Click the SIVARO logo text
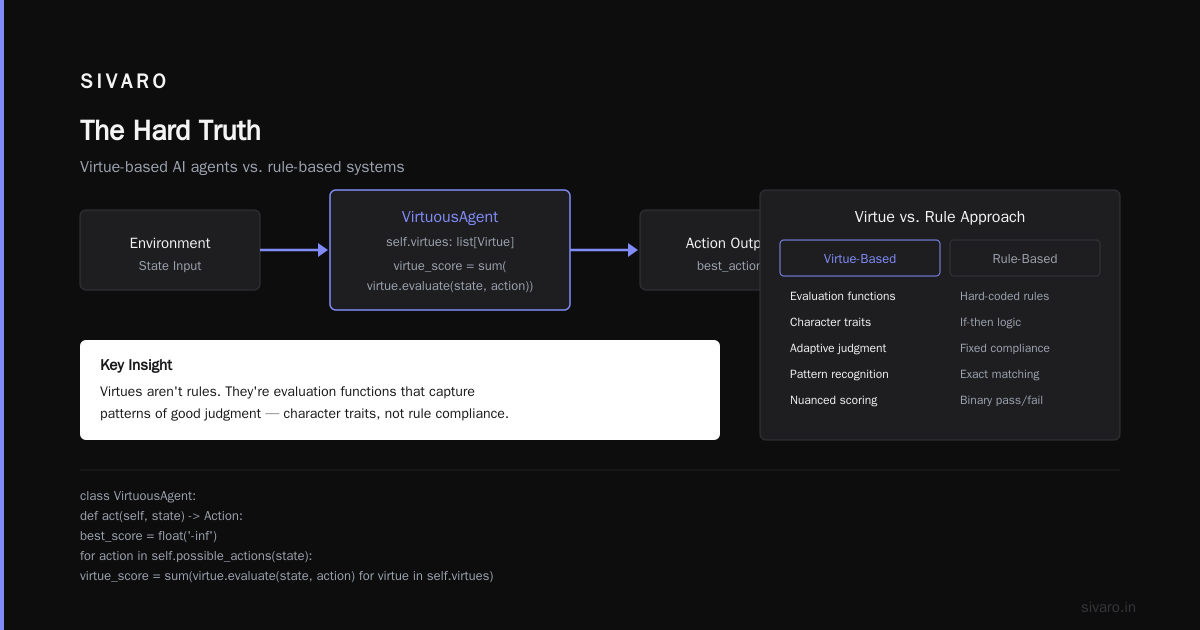The image size is (1200, 630). pyautogui.click(x=125, y=82)
